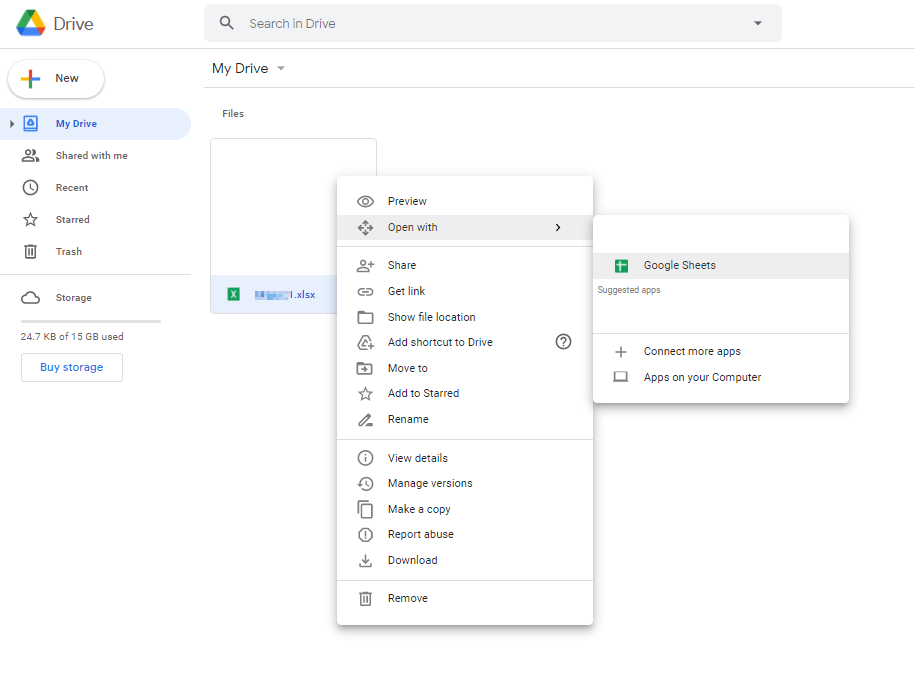Viewport: 915px width, 697px height.
Task: Click the Apps on your Computer laptop icon
Action: [x=620, y=377]
